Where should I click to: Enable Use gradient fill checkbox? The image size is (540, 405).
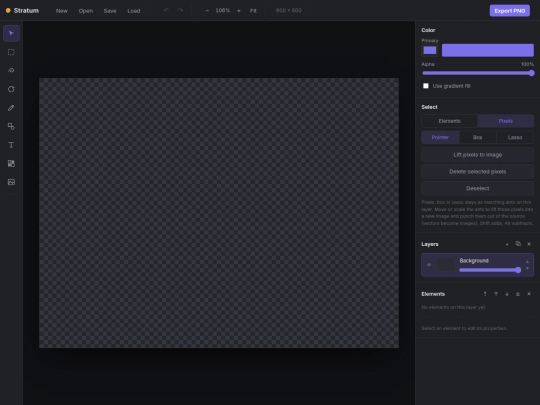click(x=426, y=86)
